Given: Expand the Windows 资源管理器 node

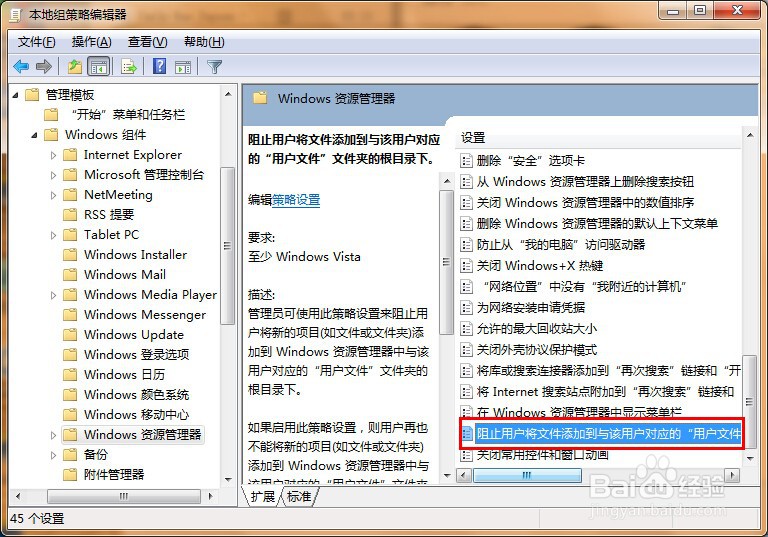Looking at the screenshot, I should (x=53, y=435).
